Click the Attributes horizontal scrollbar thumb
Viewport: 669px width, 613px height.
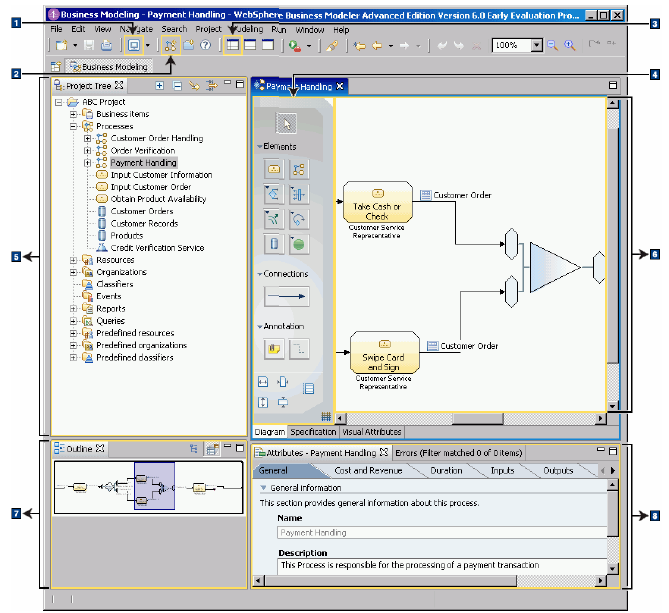391,581
